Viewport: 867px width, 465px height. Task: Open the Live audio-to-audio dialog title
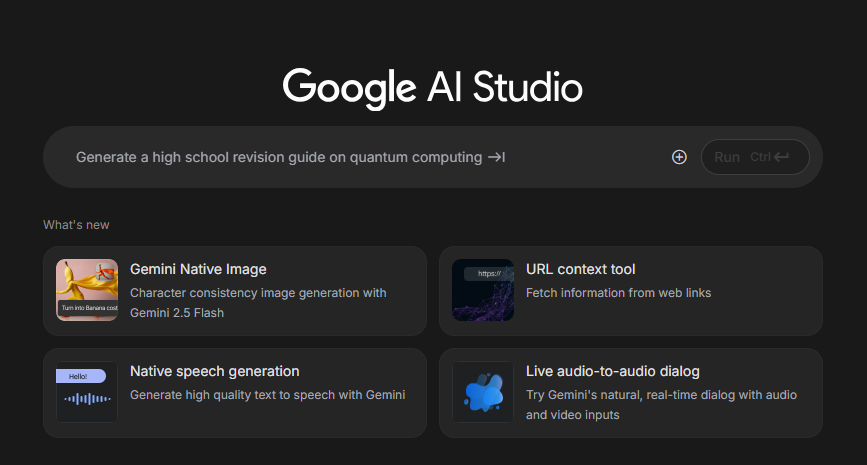613,371
